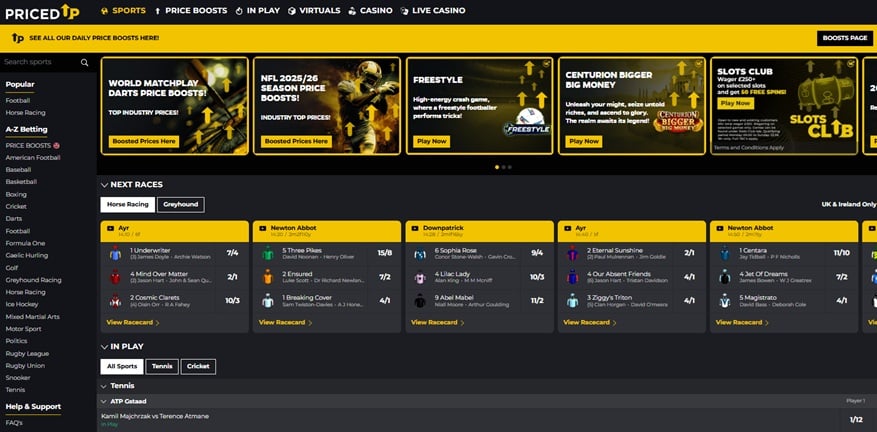Click the video icon on Downpatrick card
Screen dimensions: 877x432
point(414,228)
